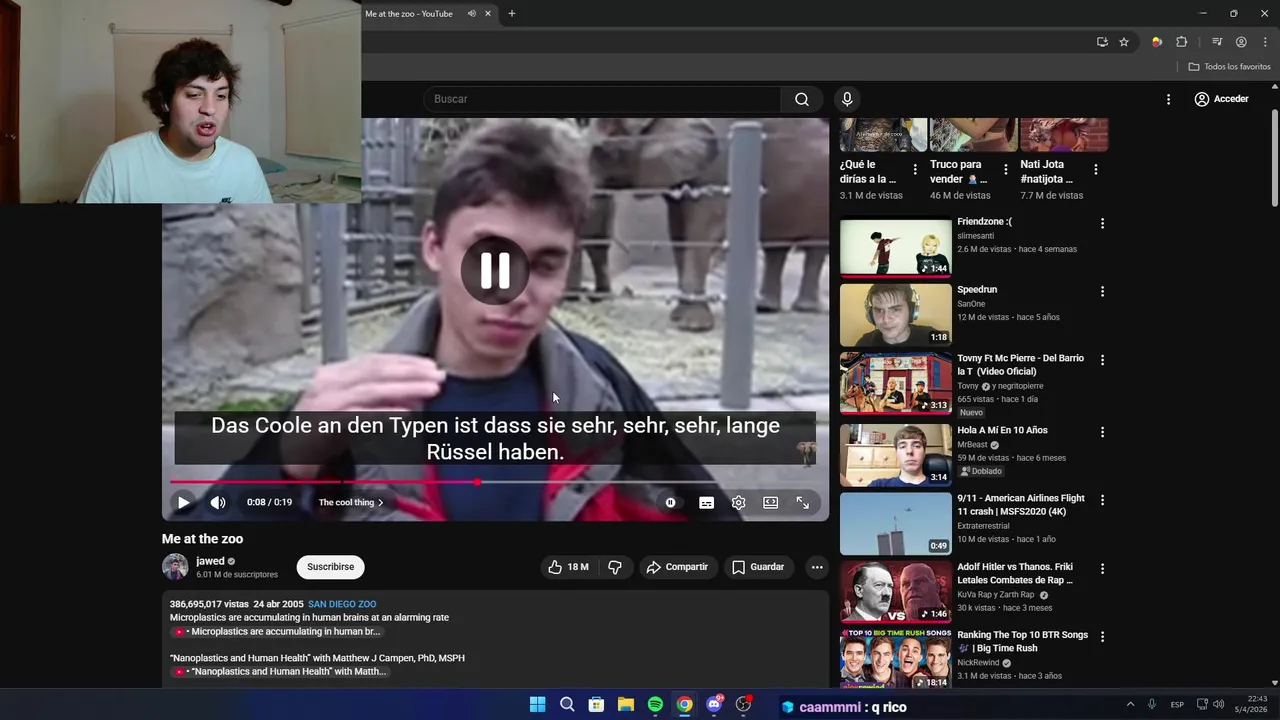Click the search magnifier button
1280x720 pixels.
(802, 99)
